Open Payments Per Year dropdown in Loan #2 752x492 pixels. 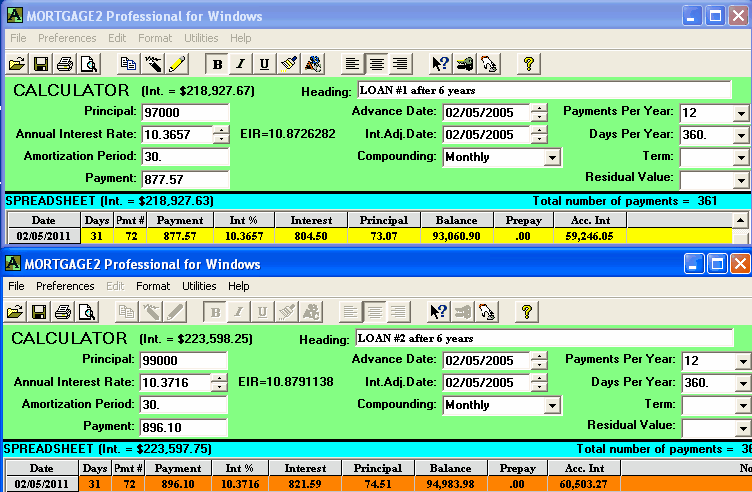pos(741,360)
